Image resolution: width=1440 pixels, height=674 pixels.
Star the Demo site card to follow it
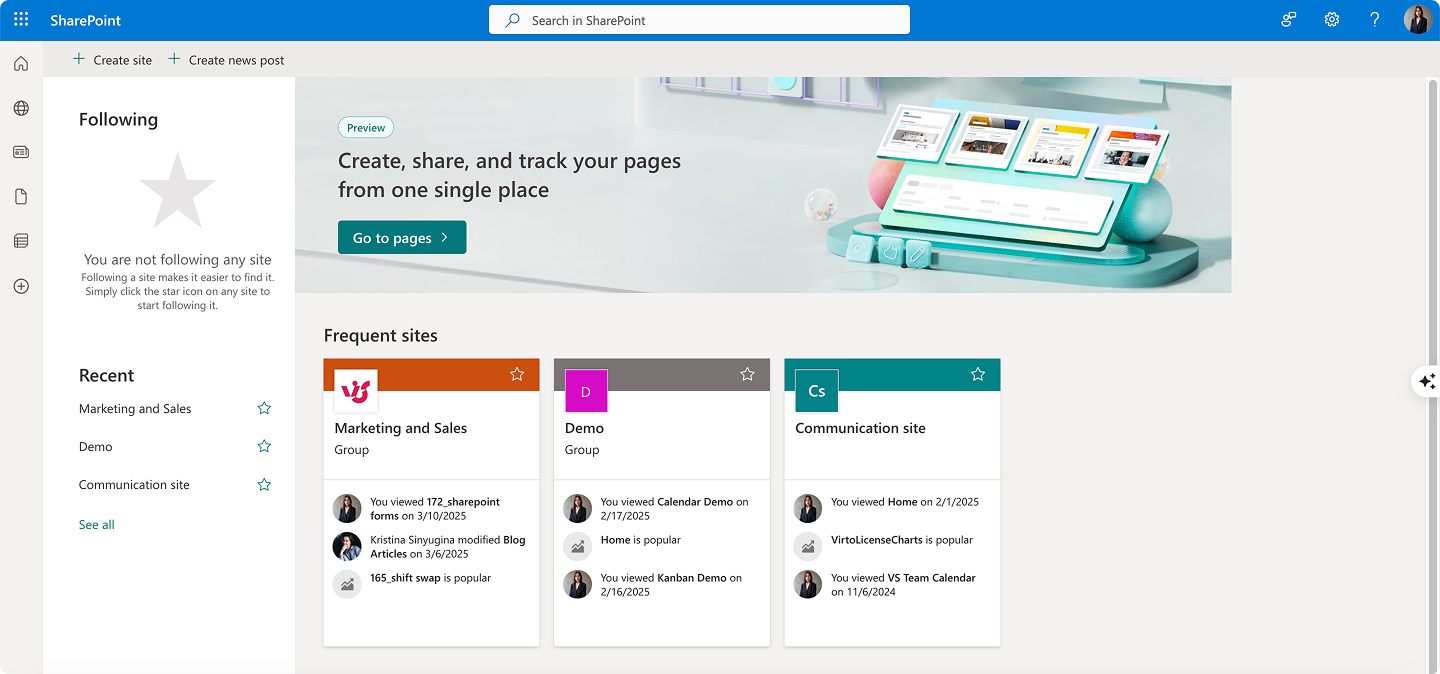[x=747, y=374]
